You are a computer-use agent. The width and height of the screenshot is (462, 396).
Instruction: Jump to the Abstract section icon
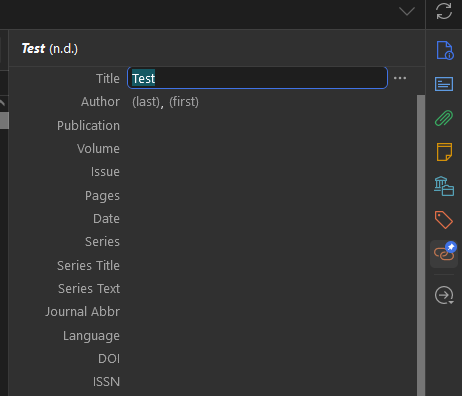coord(444,84)
